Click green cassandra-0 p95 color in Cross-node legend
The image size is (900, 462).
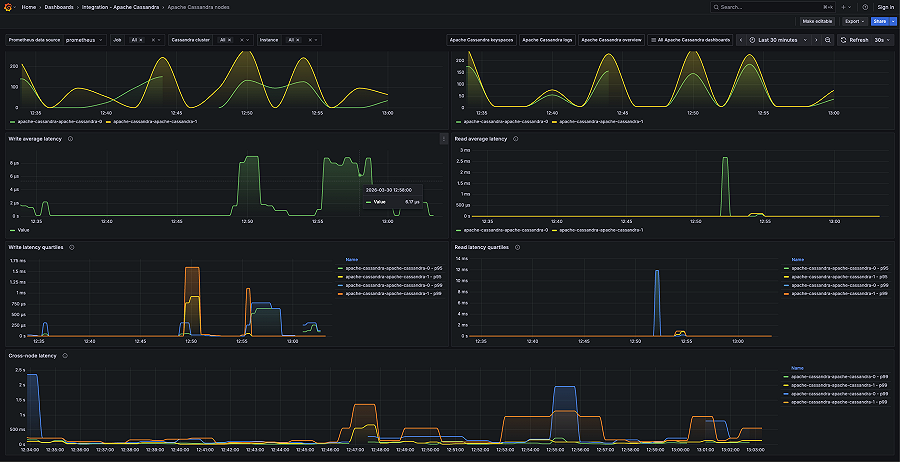(x=787, y=377)
